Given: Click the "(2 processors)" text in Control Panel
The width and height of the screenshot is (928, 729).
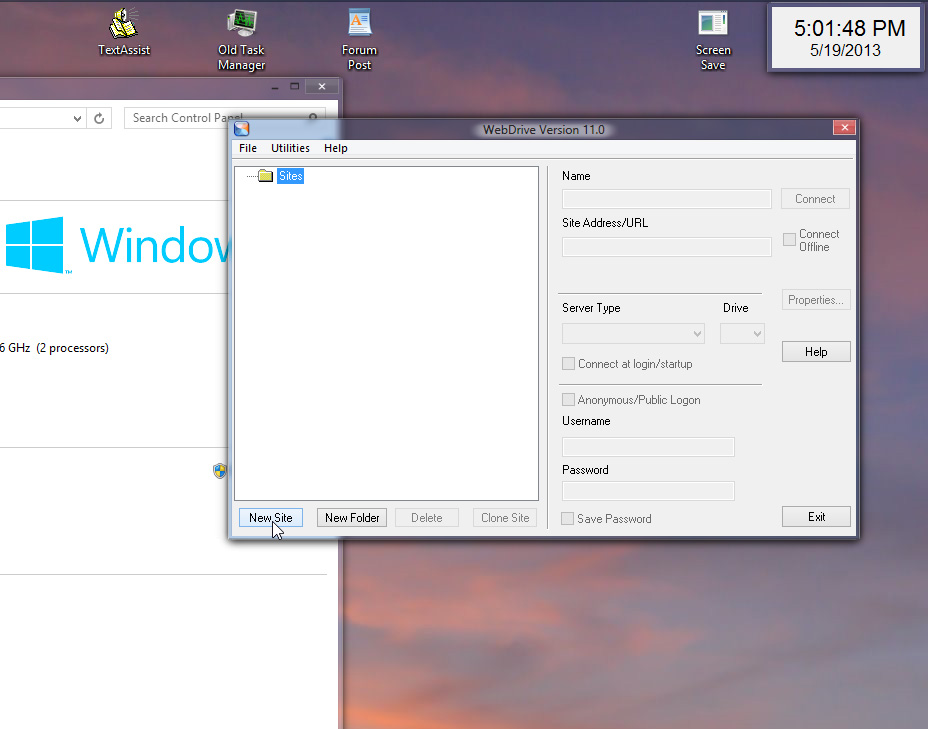Looking at the screenshot, I should coord(72,348).
